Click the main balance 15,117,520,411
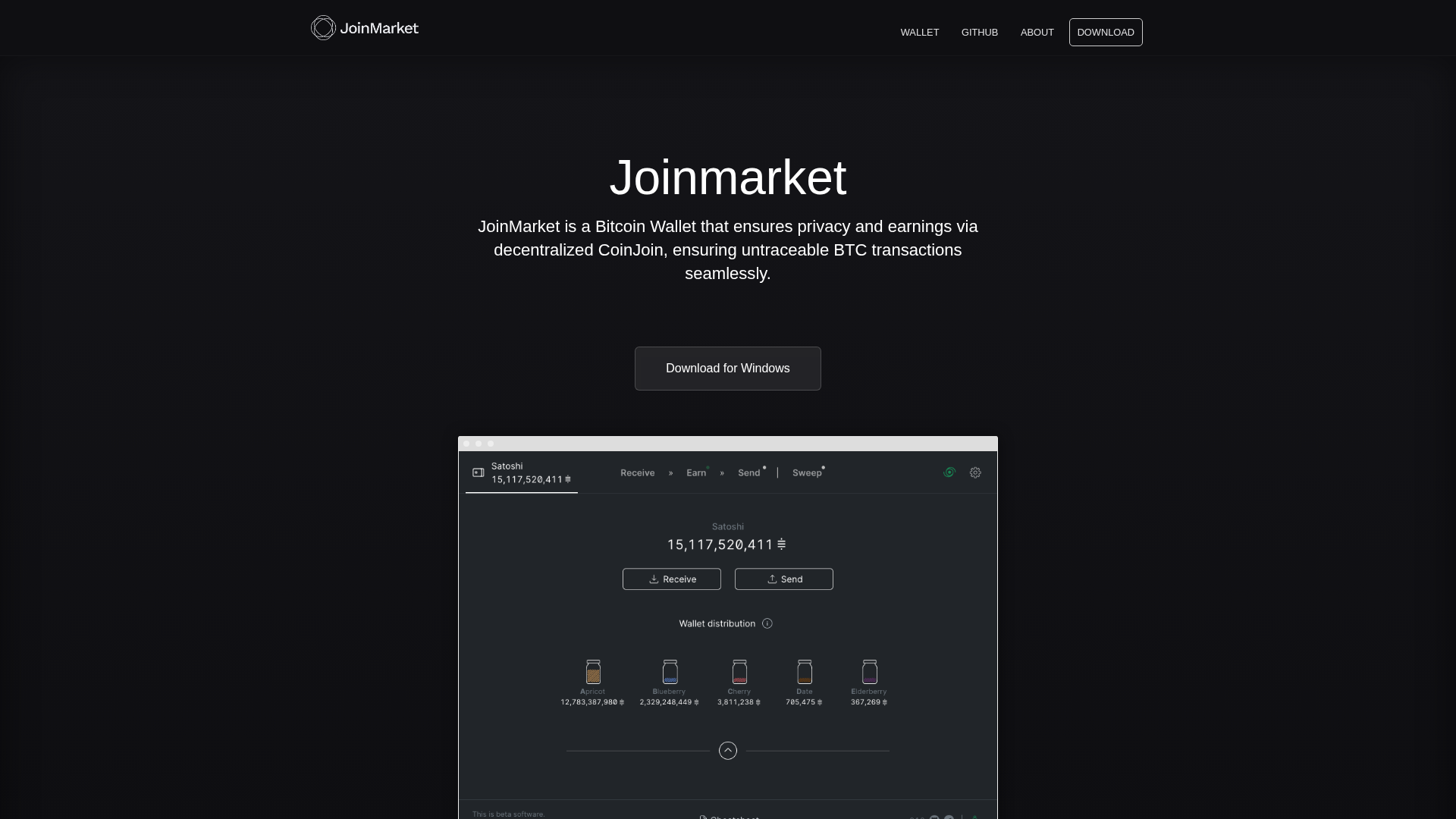 [x=726, y=544]
